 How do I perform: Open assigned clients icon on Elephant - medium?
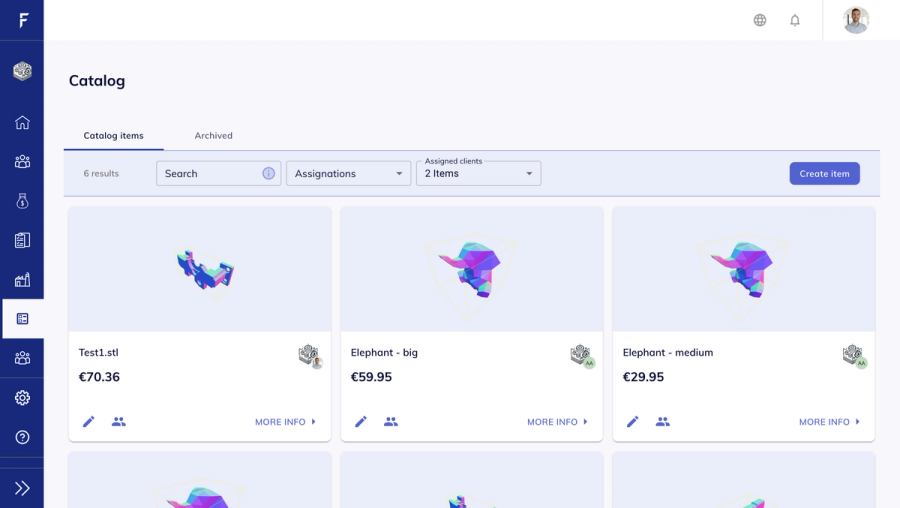pos(663,422)
